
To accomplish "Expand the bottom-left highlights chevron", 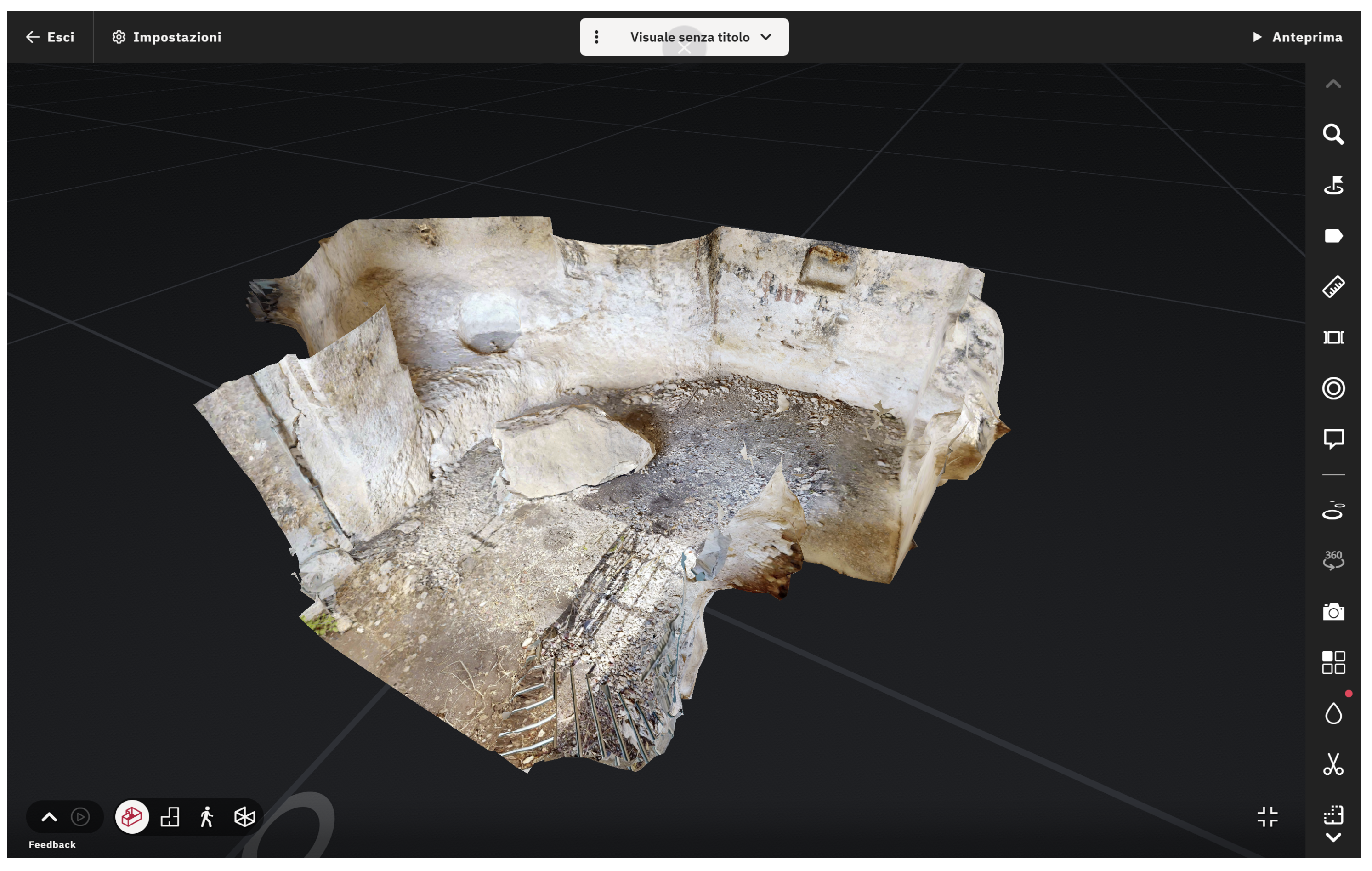I will pyautogui.click(x=50, y=817).
